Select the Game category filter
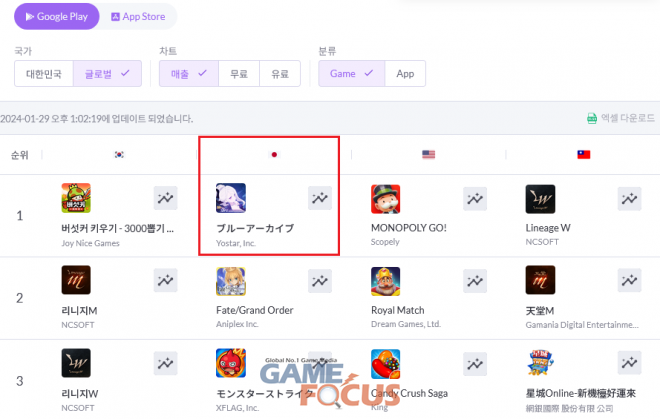660x419 pixels. (x=351, y=74)
